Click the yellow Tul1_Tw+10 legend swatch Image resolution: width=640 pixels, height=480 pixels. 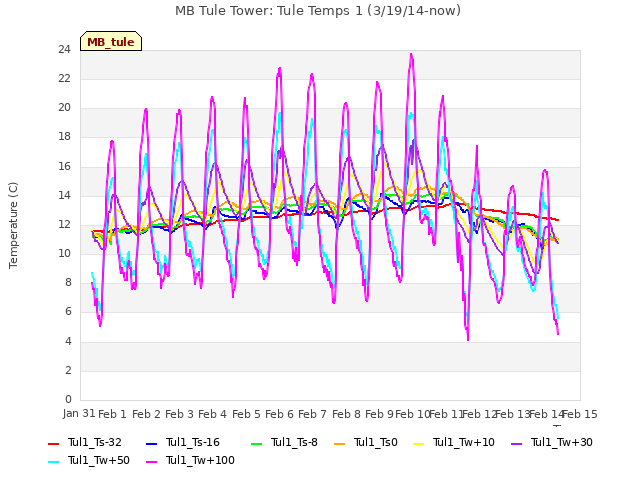point(418,443)
